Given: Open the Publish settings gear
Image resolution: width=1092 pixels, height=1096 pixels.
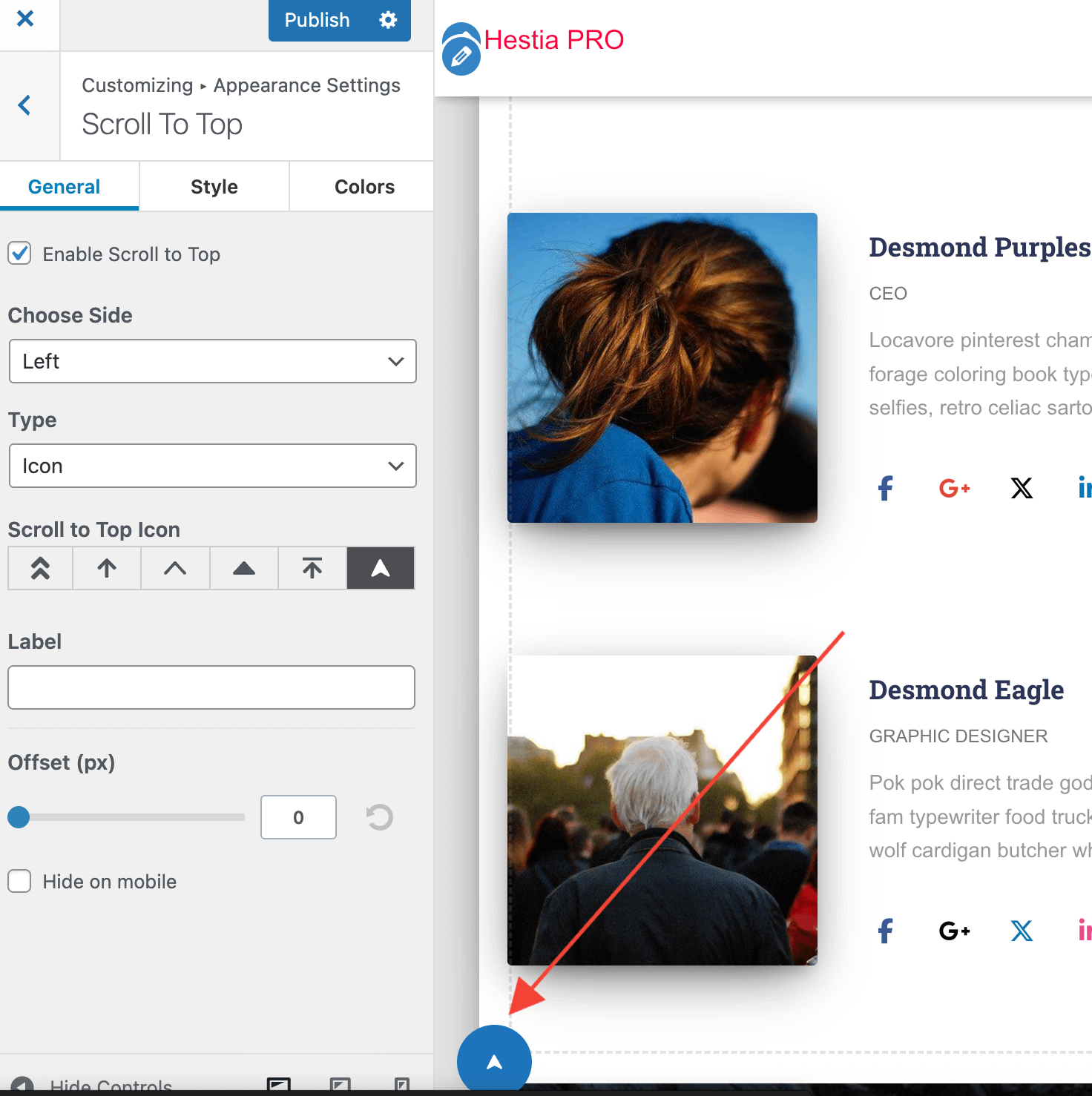Looking at the screenshot, I should pos(388,20).
